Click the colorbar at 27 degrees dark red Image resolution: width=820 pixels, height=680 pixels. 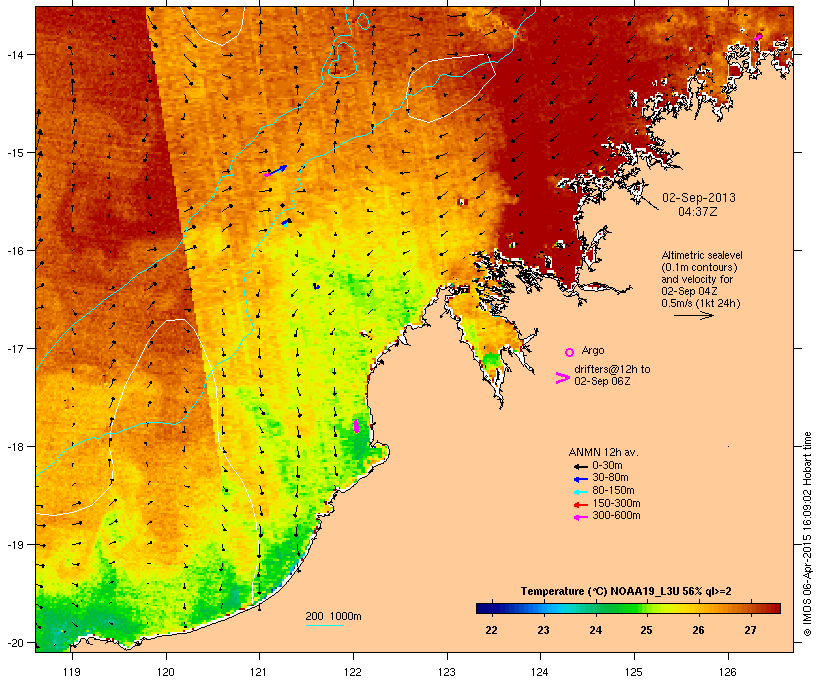pos(750,608)
